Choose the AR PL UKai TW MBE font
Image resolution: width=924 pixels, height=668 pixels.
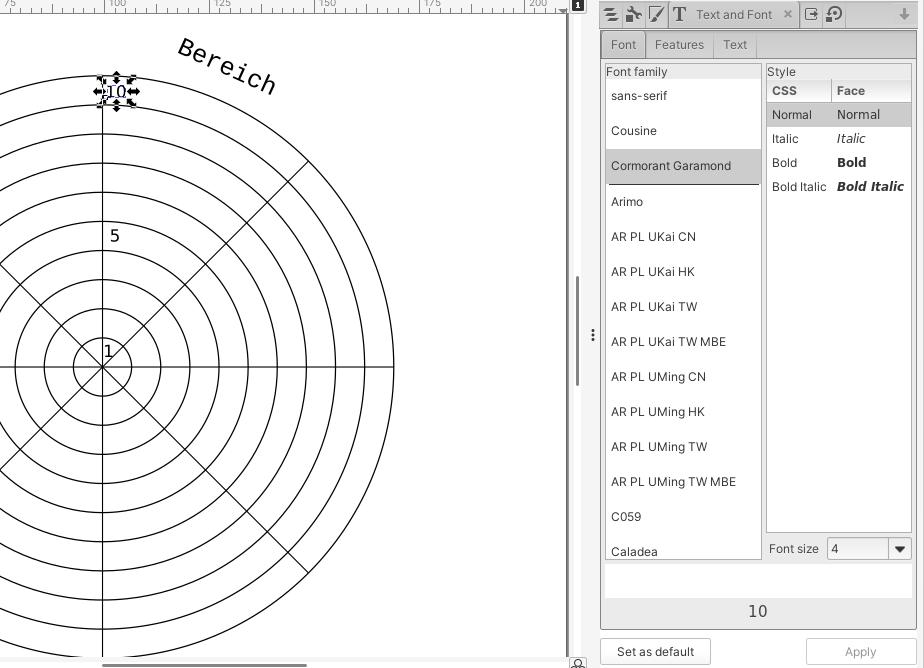pyautogui.click(x=683, y=342)
